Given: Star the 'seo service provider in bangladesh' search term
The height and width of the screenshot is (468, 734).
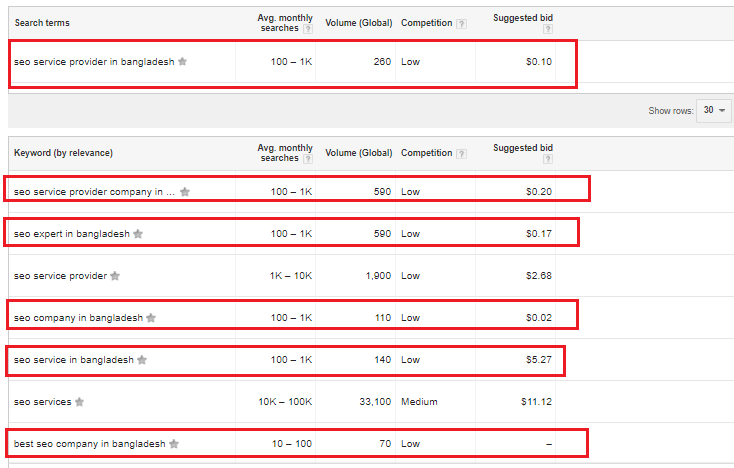Looking at the screenshot, I should tap(182, 62).
